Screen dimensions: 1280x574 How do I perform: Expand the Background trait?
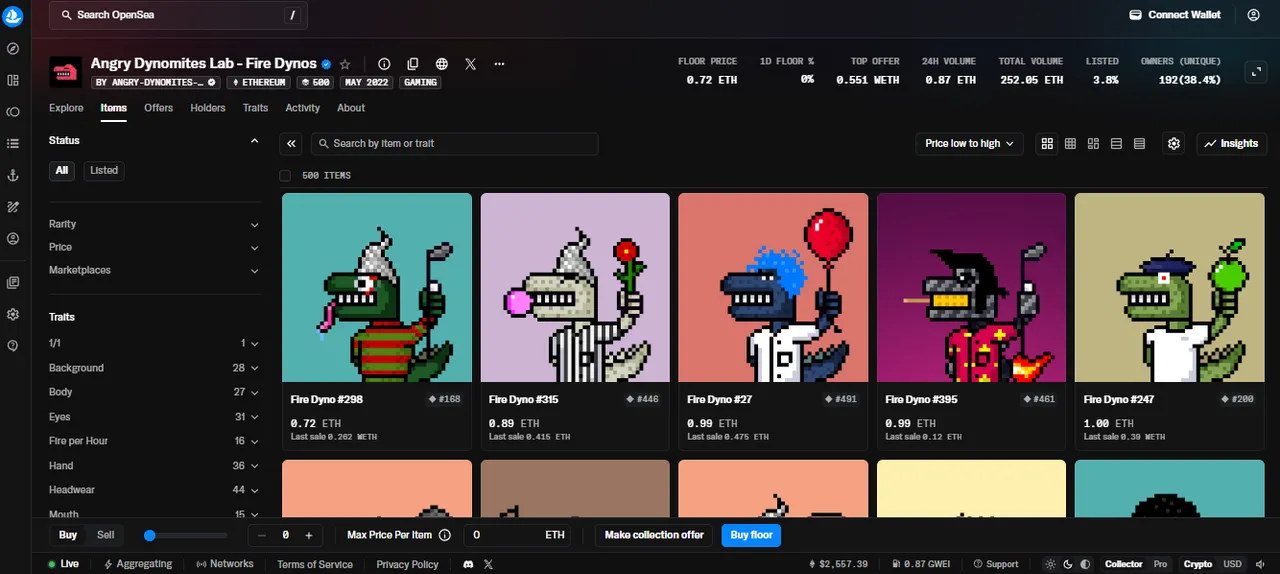(154, 368)
